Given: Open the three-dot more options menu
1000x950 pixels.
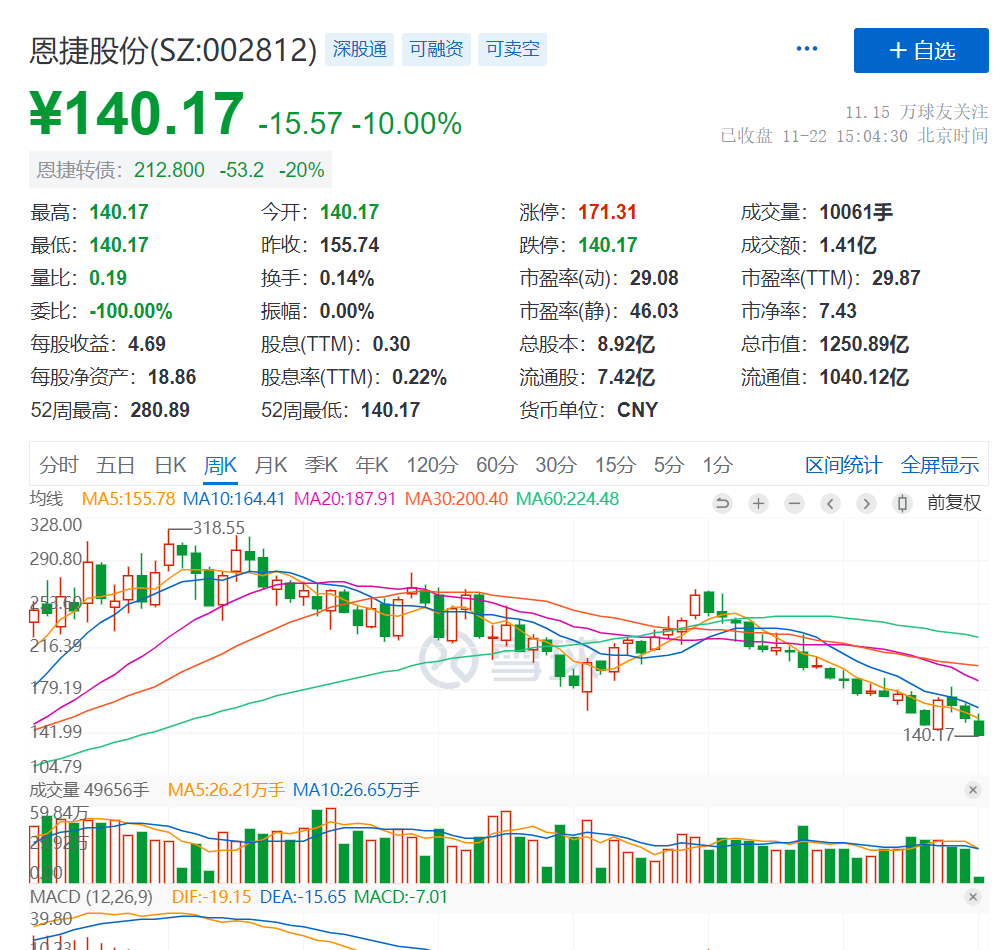Looking at the screenshot, I should [807, 49].
